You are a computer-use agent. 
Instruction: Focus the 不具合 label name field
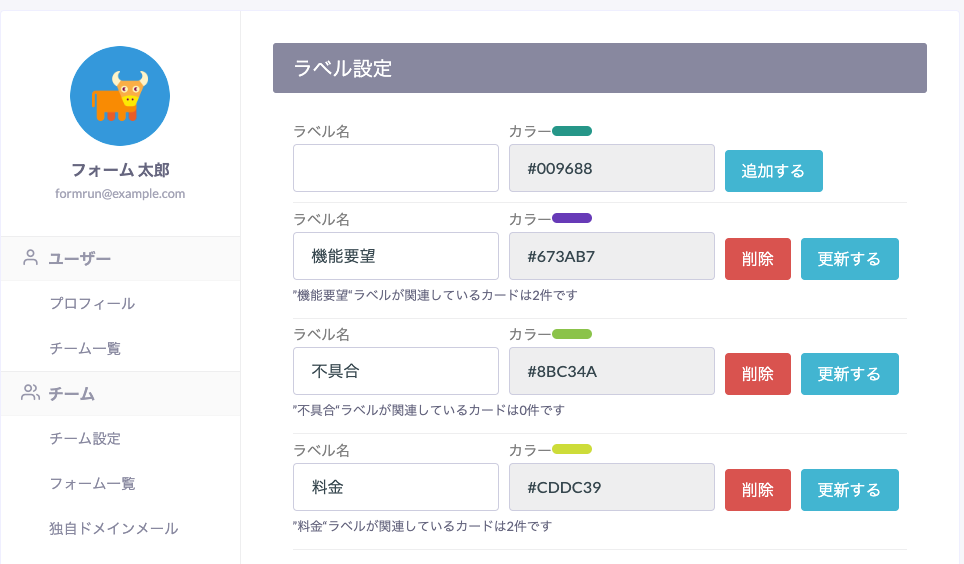point(395,371)
